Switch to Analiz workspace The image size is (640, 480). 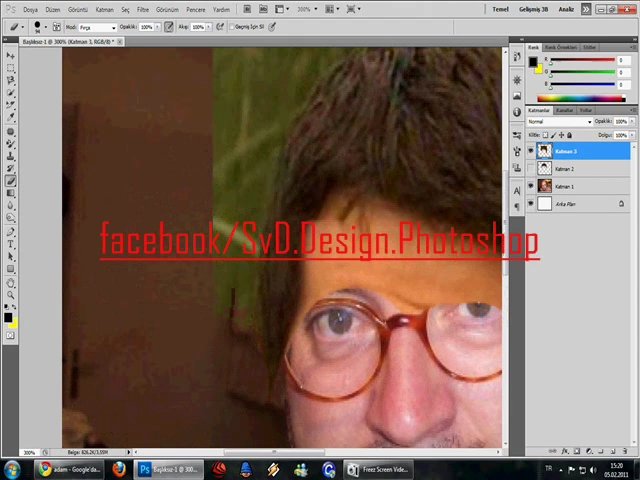click(566, 9)
